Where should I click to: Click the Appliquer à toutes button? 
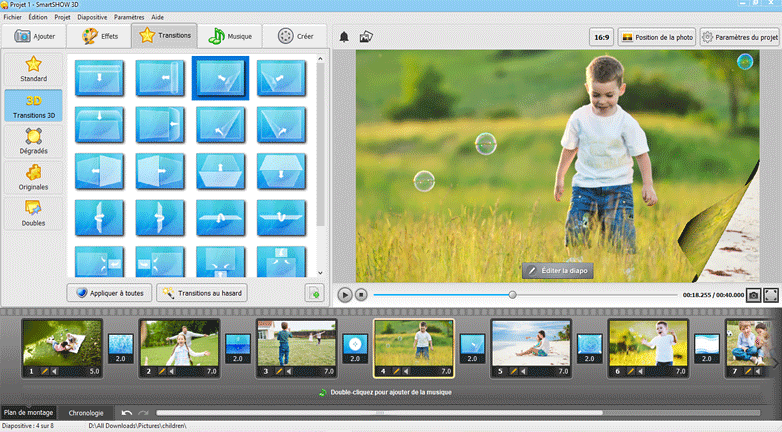coord(109,293)
